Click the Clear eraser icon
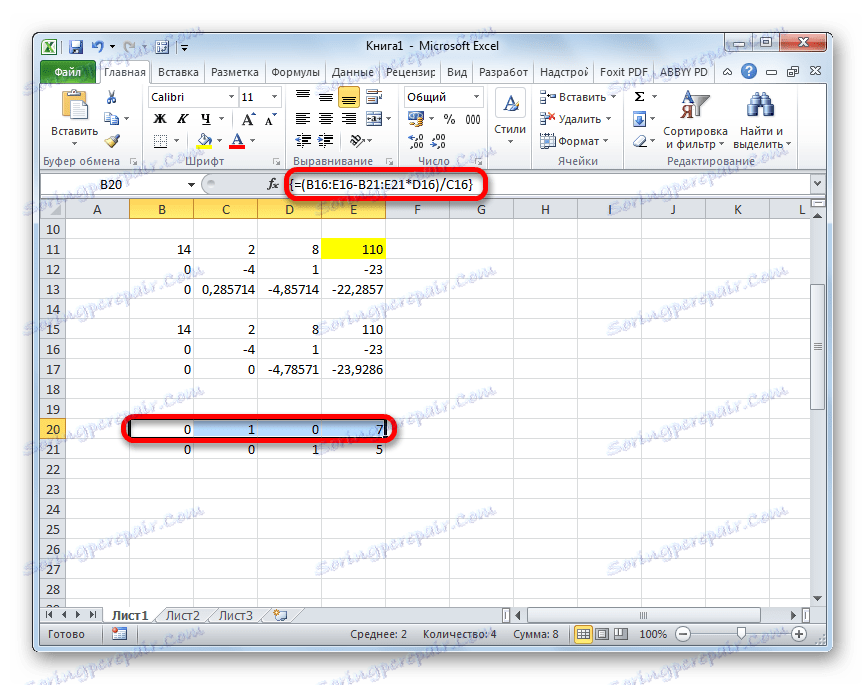 640,141
